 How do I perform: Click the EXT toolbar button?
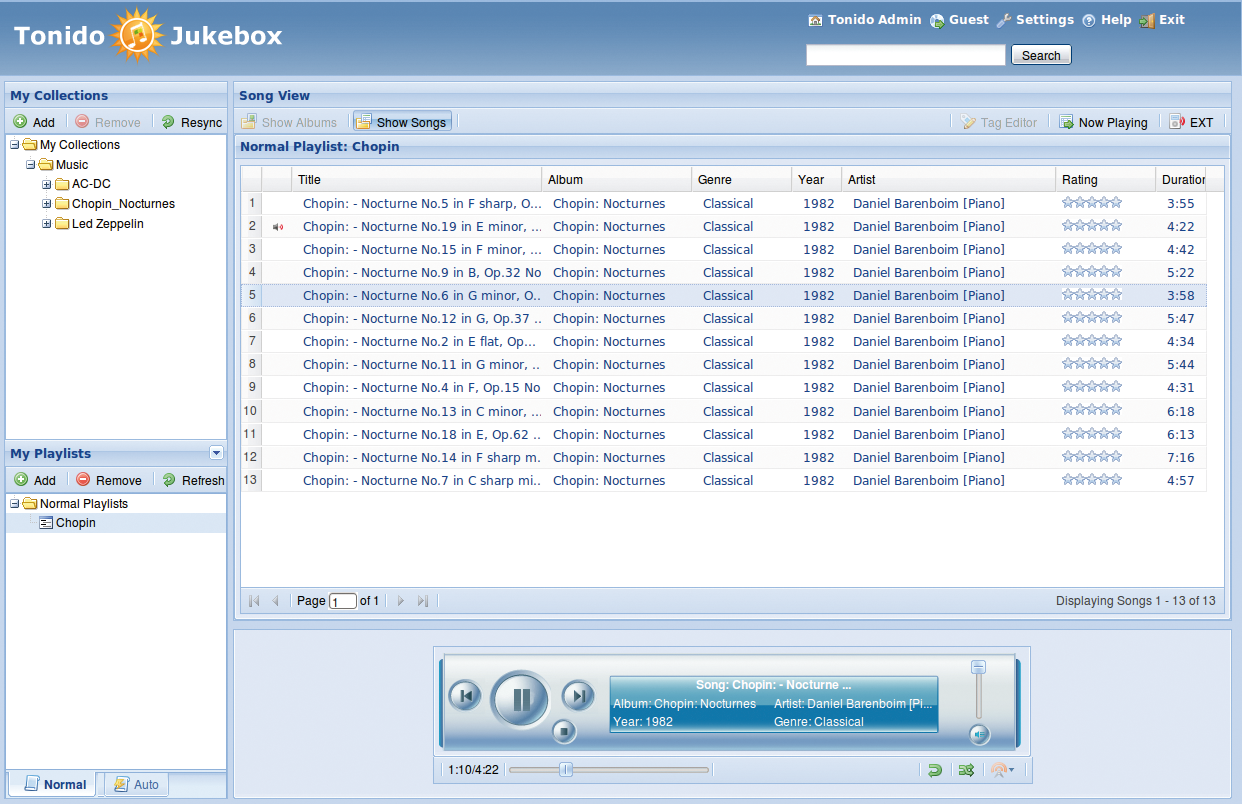[x=1191, y=122]
